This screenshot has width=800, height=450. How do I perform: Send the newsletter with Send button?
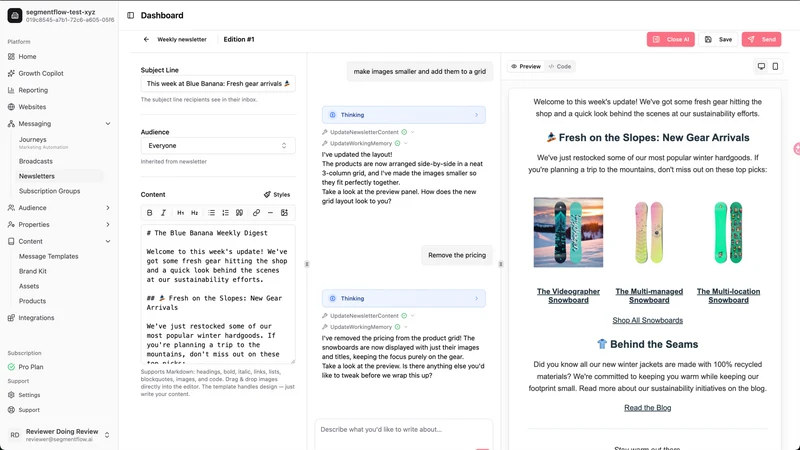pos(761,39)
